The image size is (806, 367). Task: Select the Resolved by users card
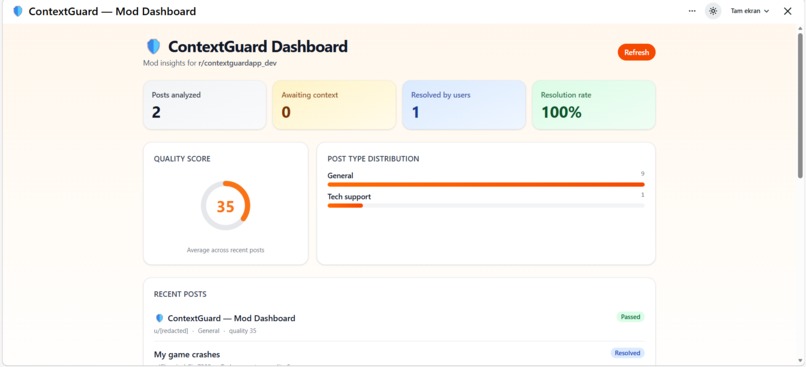pos(464,105)
